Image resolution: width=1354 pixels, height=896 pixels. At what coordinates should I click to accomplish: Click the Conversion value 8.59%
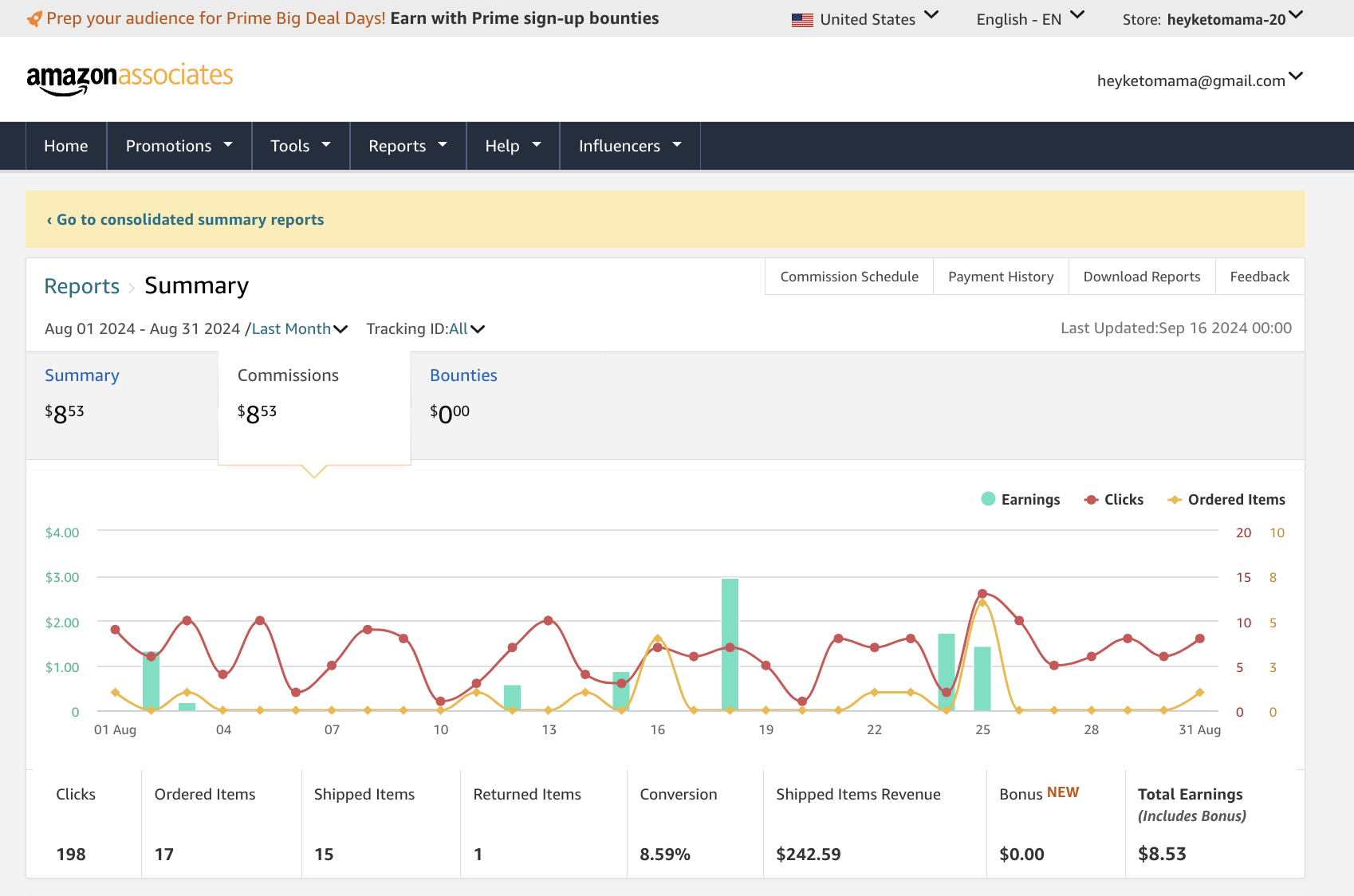click(x=665, y=855)
